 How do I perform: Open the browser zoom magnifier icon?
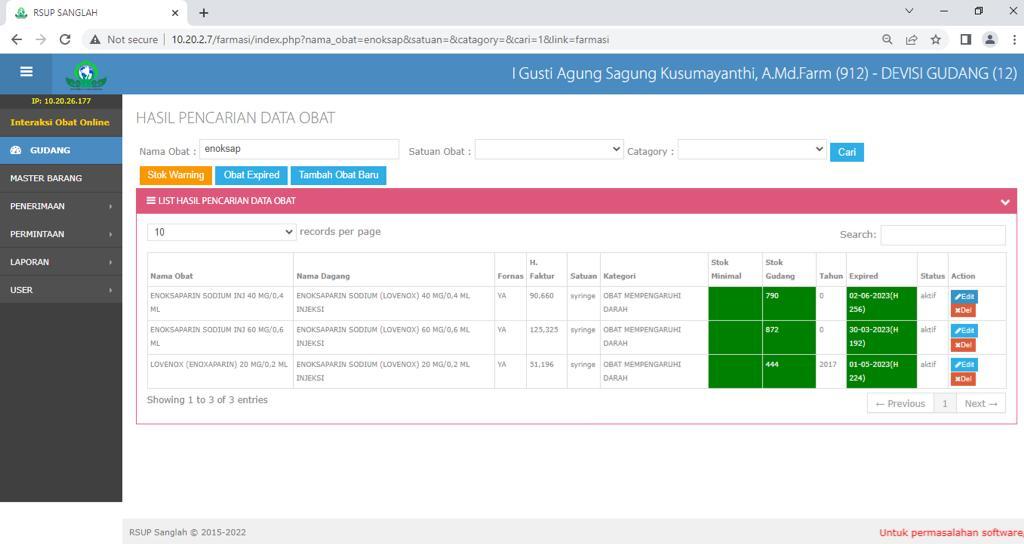tap(887, 39)
